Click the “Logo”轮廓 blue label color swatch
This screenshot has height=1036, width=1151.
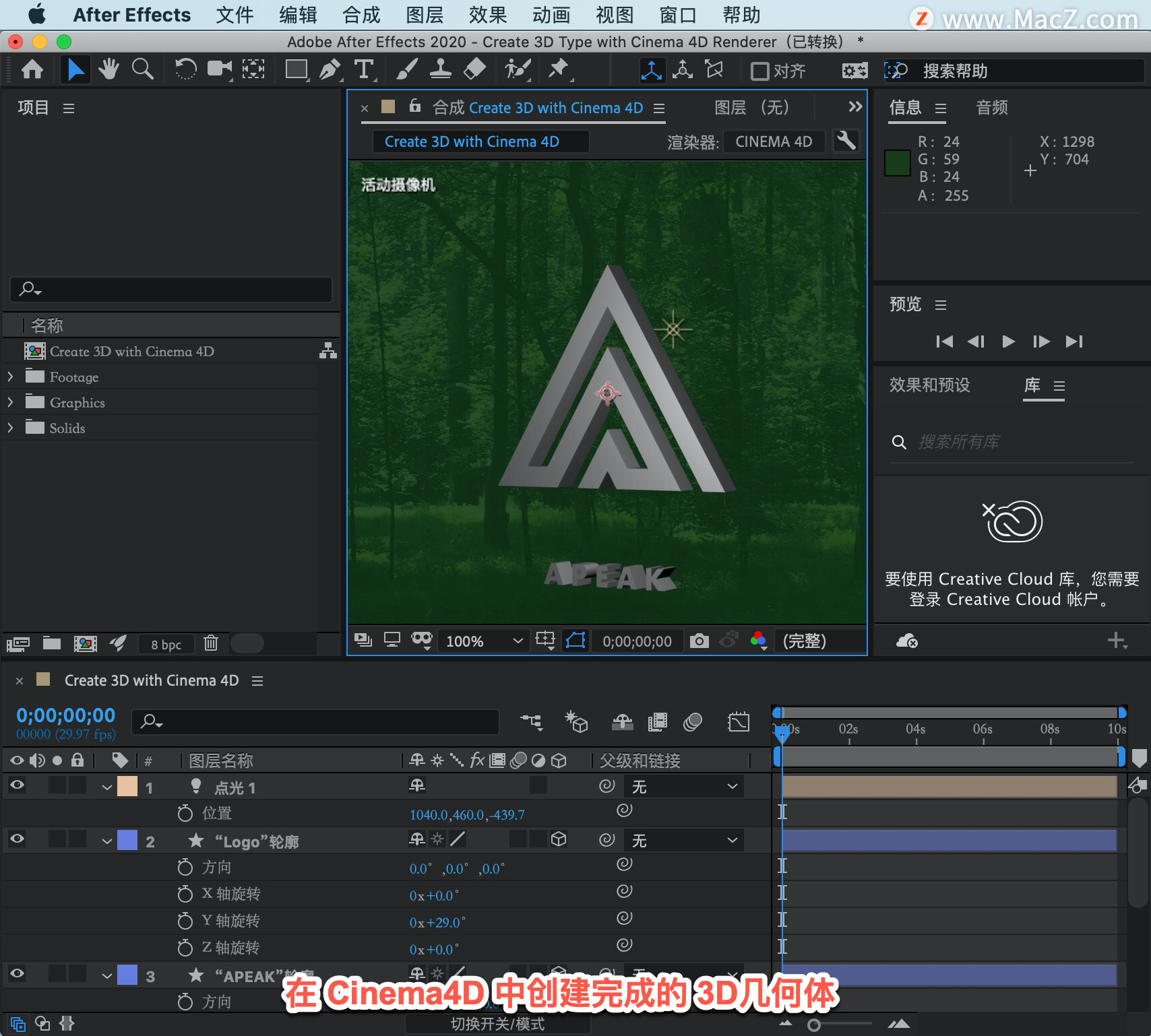(x=127, y=841)
